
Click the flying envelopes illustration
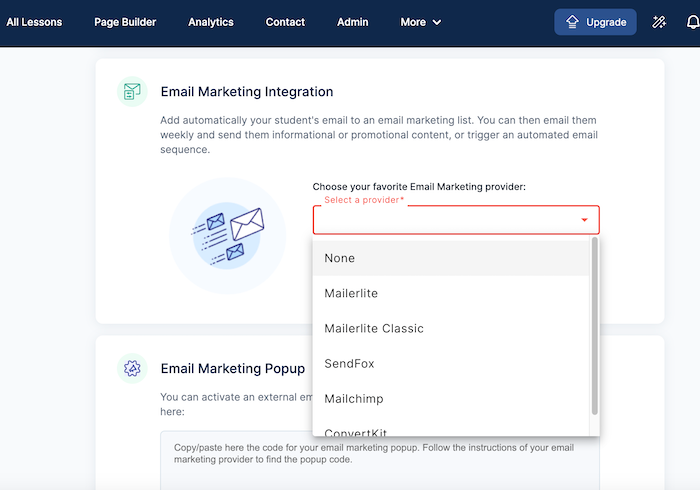(x=228, y=236)
